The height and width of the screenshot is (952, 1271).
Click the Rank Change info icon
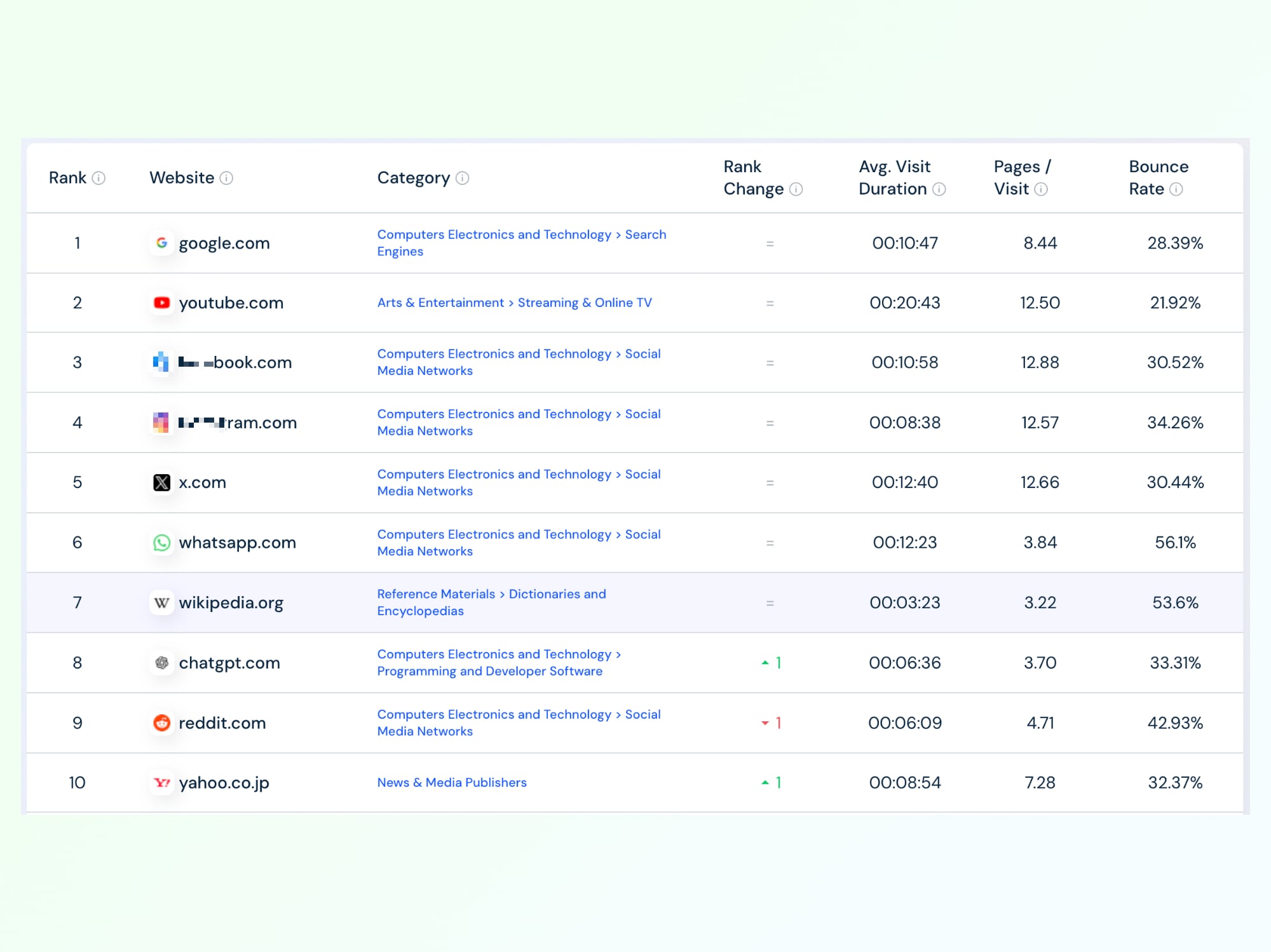click(796, 189)
